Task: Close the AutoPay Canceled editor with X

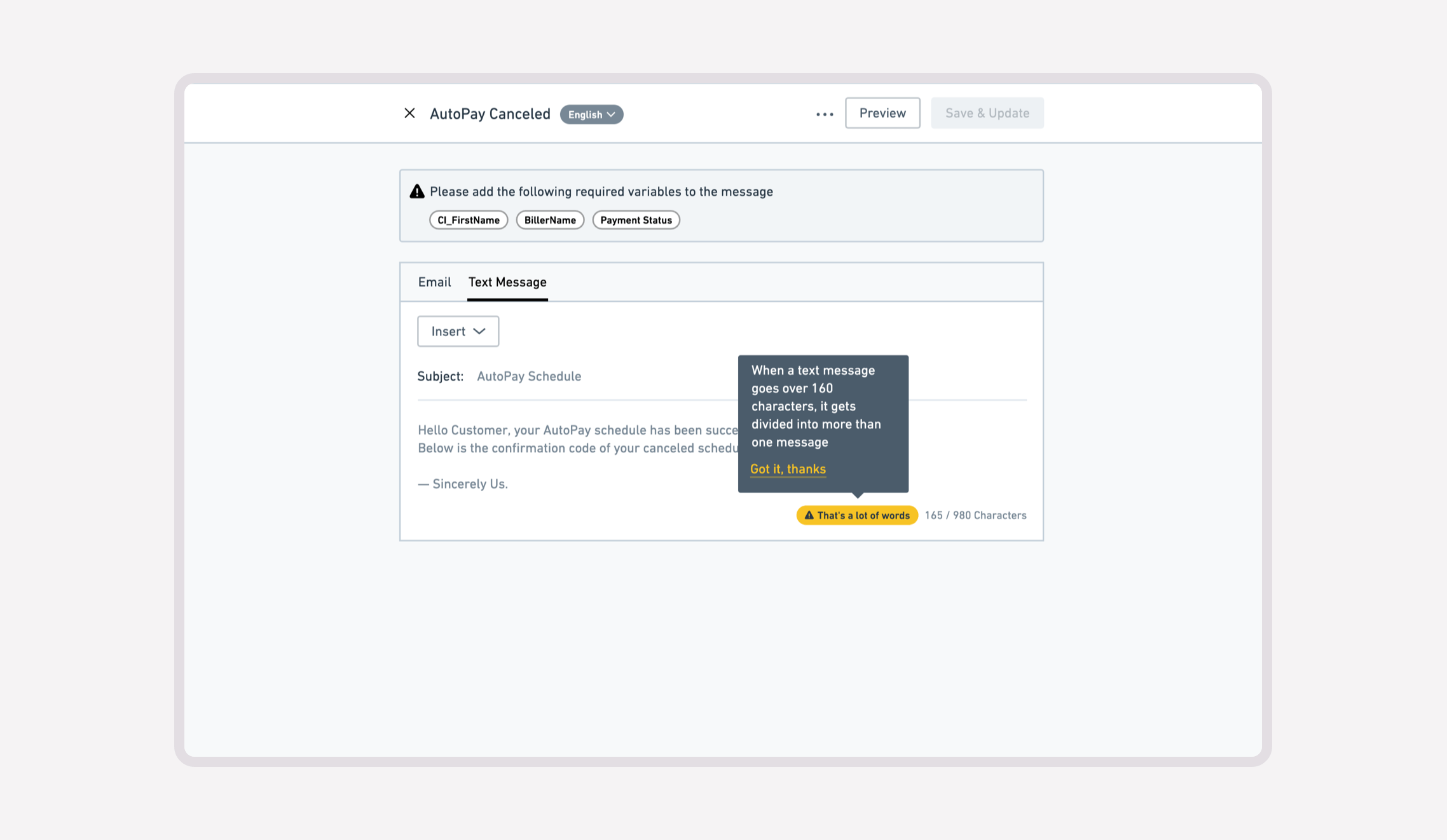Action: click(x=409, y=113)
